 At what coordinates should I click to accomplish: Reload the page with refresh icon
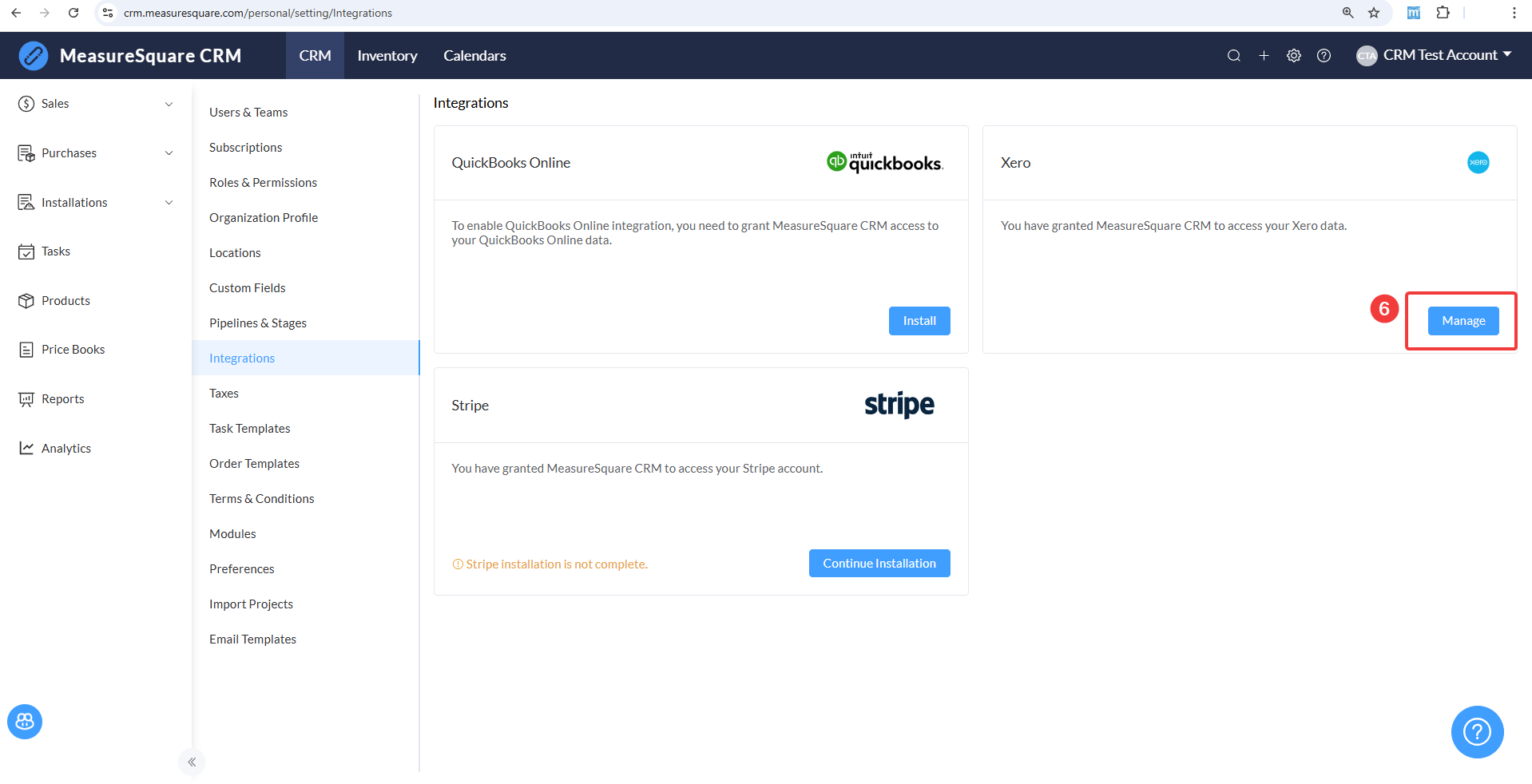(x=73, y=13)
